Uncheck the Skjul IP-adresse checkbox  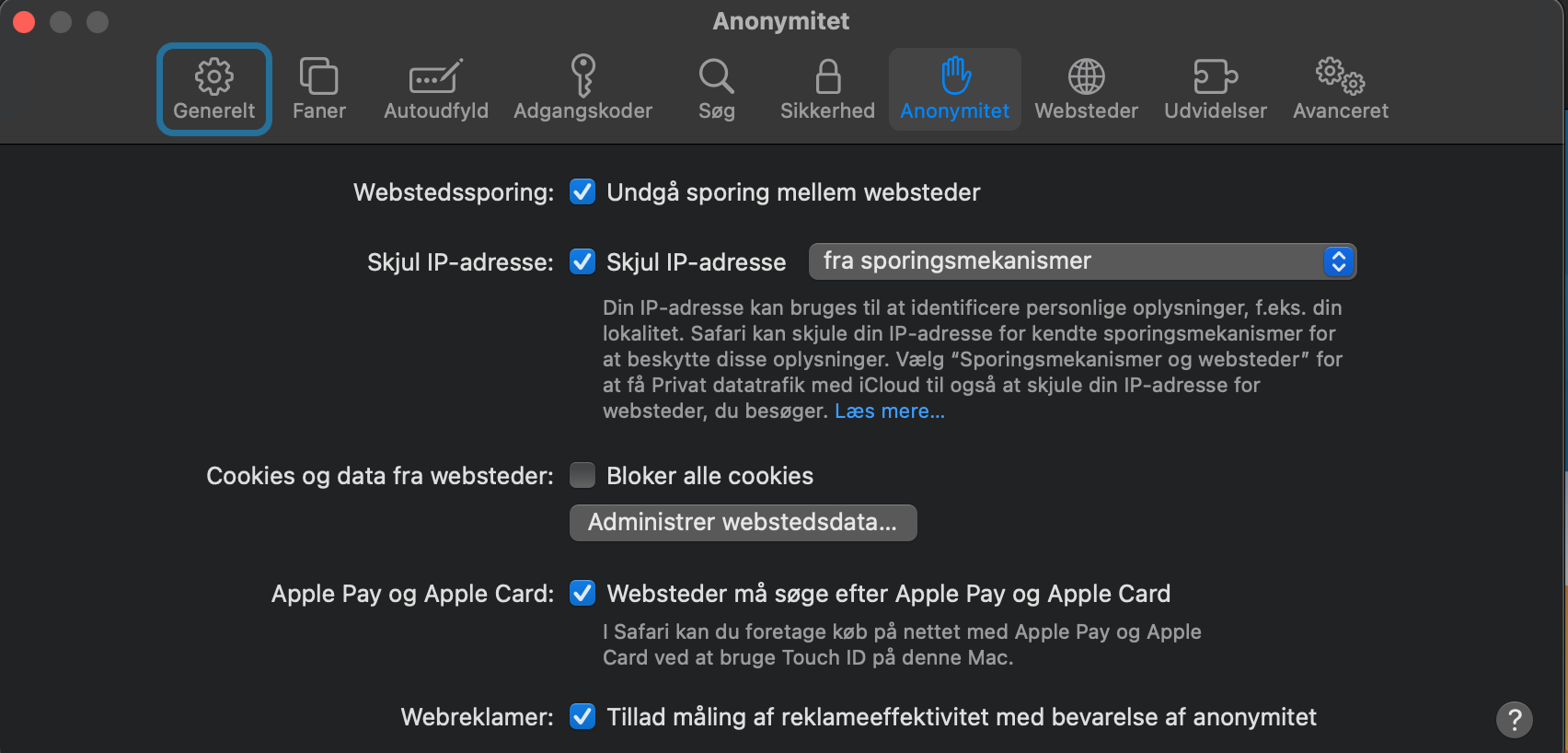582,262
